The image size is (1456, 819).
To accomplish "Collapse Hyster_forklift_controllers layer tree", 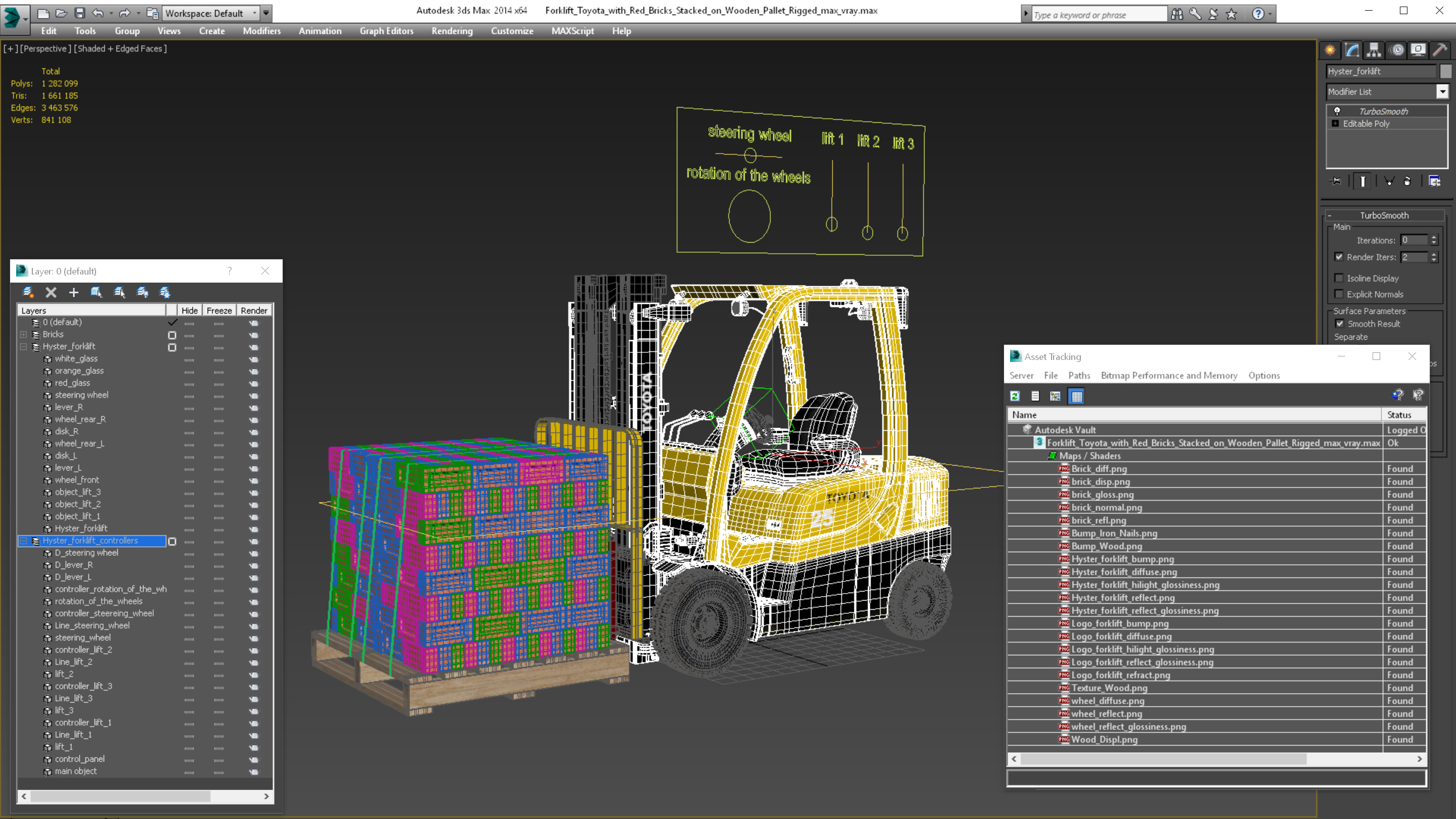I will (24, 541).
